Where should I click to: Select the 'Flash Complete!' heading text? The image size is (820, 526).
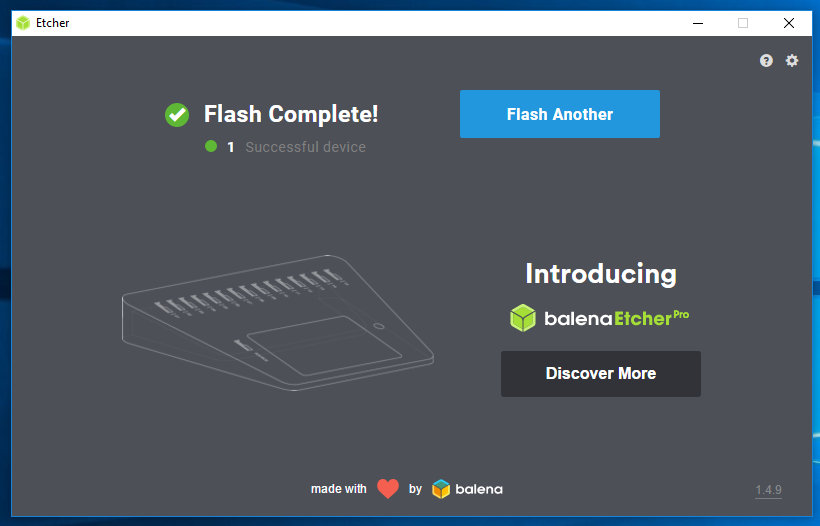(291, 114)
